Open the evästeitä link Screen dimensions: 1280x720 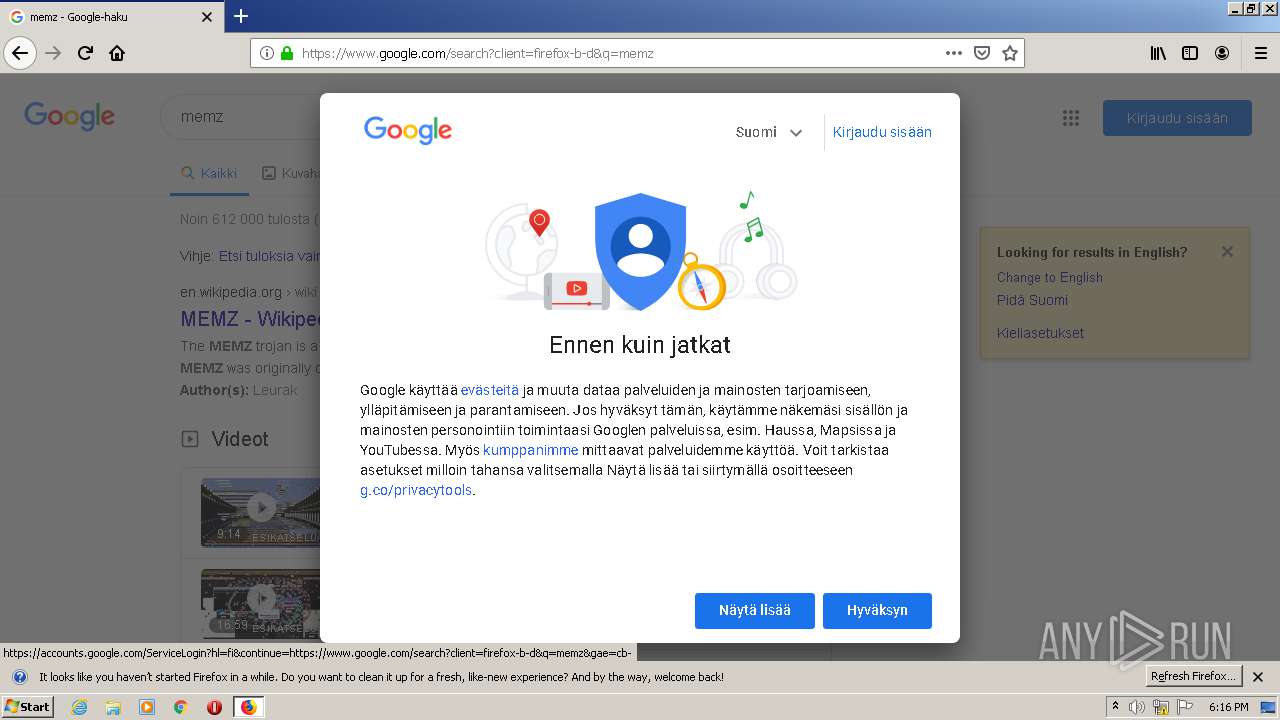[490, 390]
